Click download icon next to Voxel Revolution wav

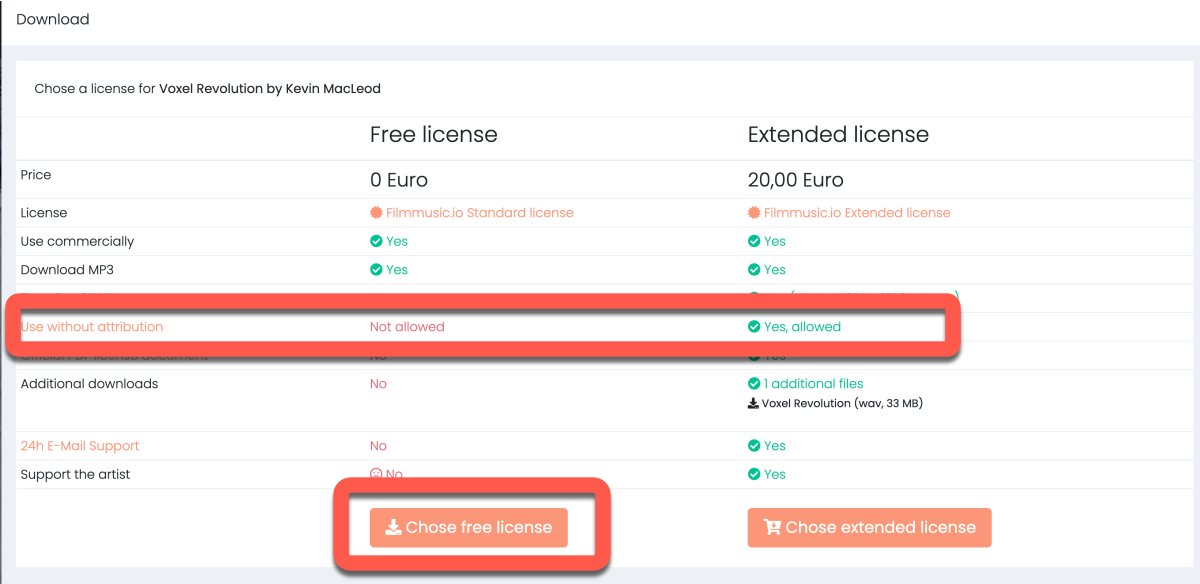tap(753, 405)
